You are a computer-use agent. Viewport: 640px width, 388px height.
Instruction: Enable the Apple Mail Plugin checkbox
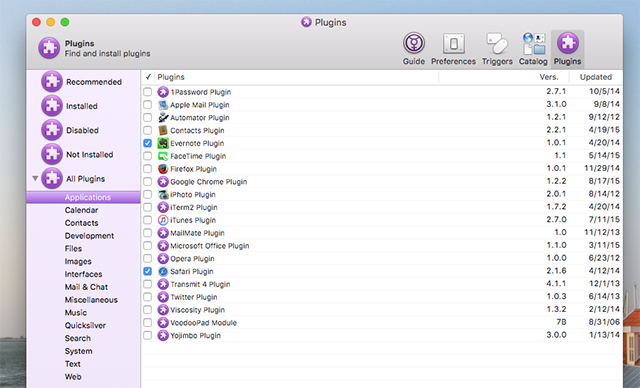point(147,105)
